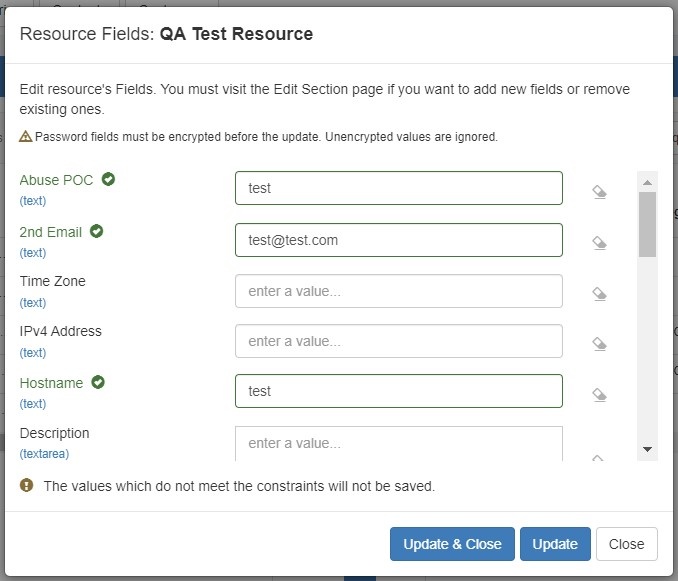The width and height of the screenshot is (678, 581).
Task: Click eraser icon next to Abuse POC field
Action: point(599,192)
